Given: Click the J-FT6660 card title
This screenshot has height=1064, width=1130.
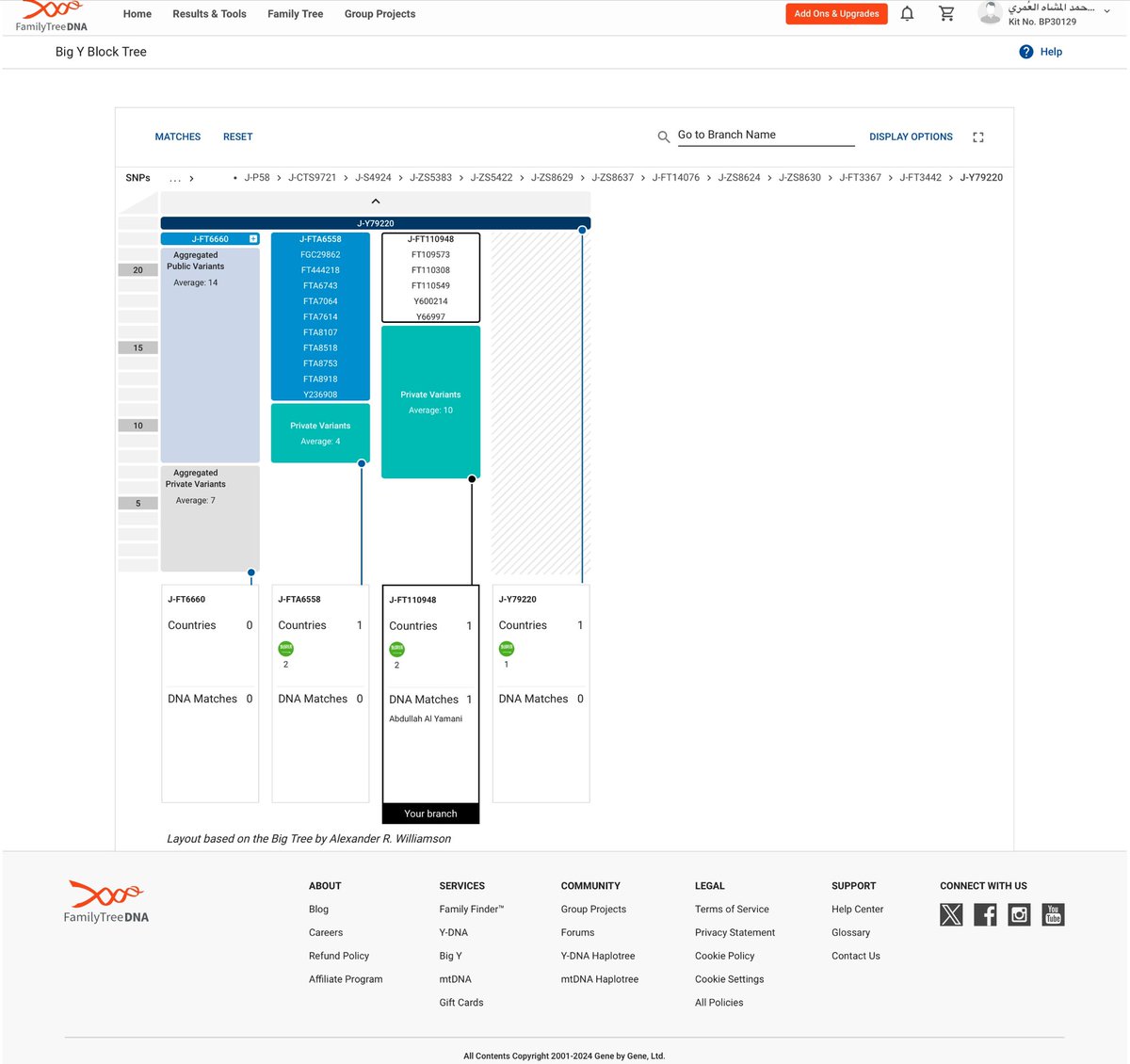Looking at the screenshot, I should pos(186,600).
